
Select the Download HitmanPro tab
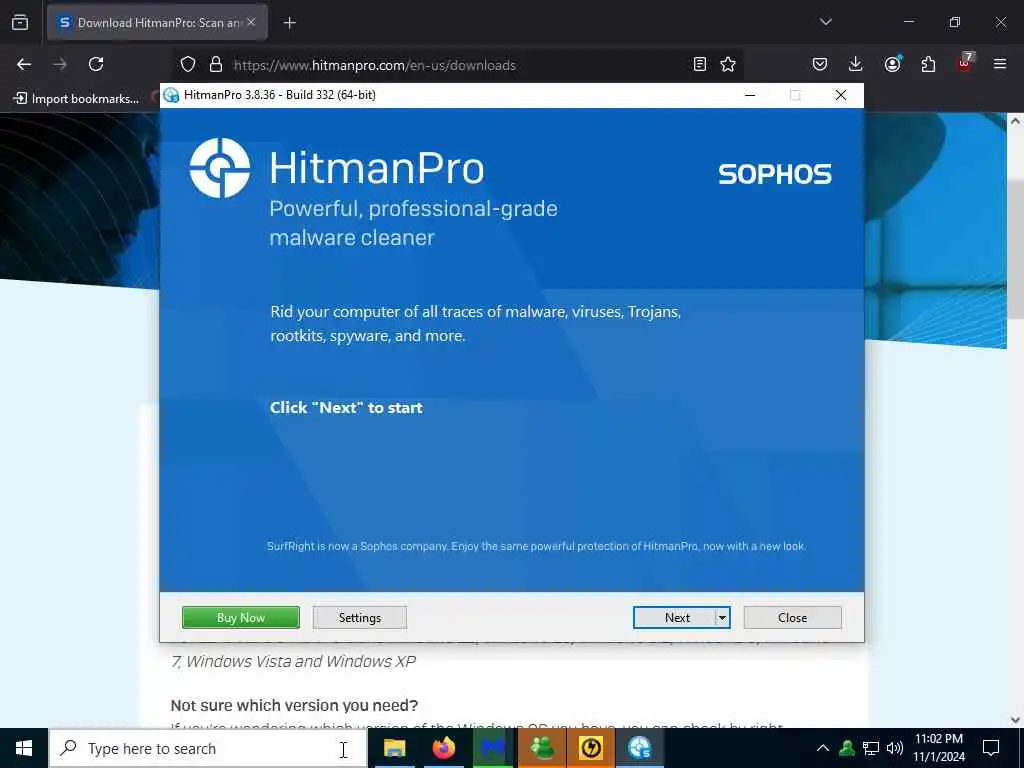pos(157,22)
